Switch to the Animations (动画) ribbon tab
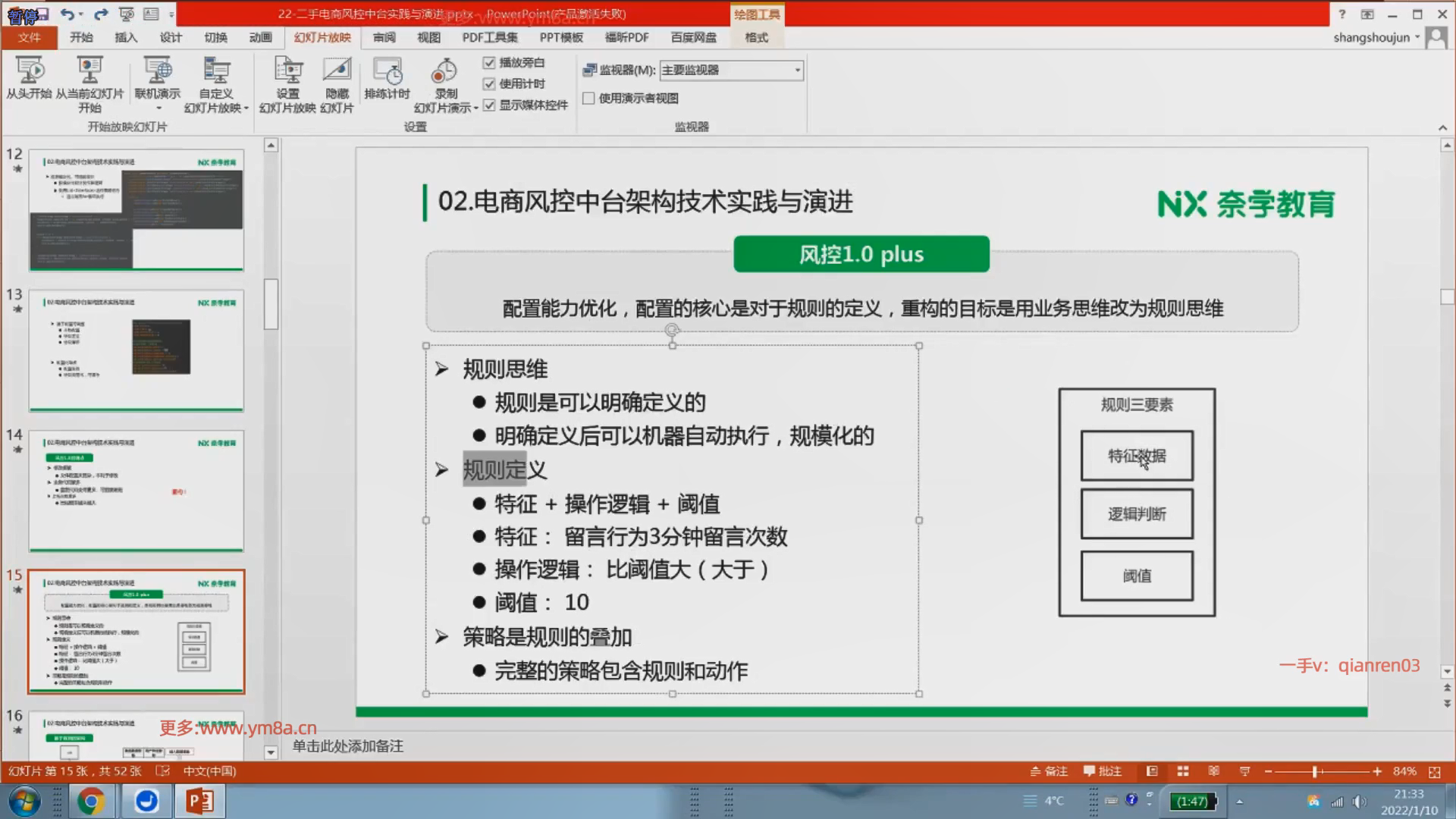The height and width of the screenshot is (819, 1456). 260,37
